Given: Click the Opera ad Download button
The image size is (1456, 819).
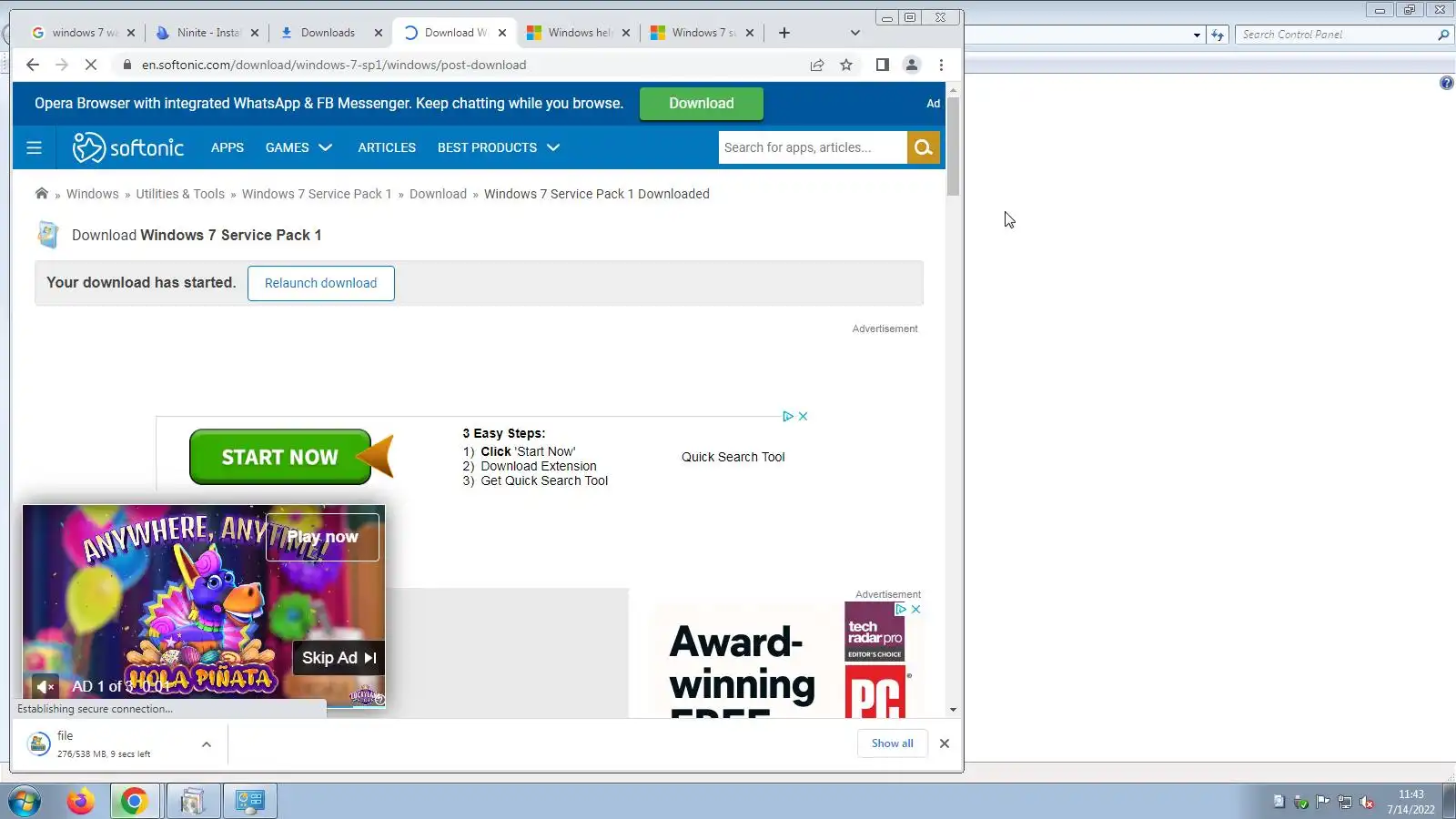Looking at the screenshot, I should 701,104.
